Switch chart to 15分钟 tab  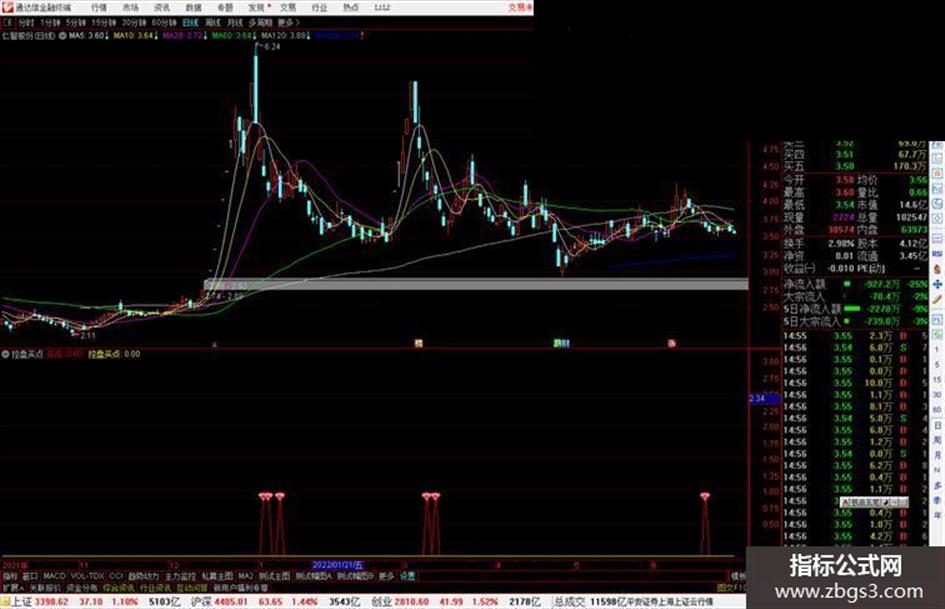[104, 22]
